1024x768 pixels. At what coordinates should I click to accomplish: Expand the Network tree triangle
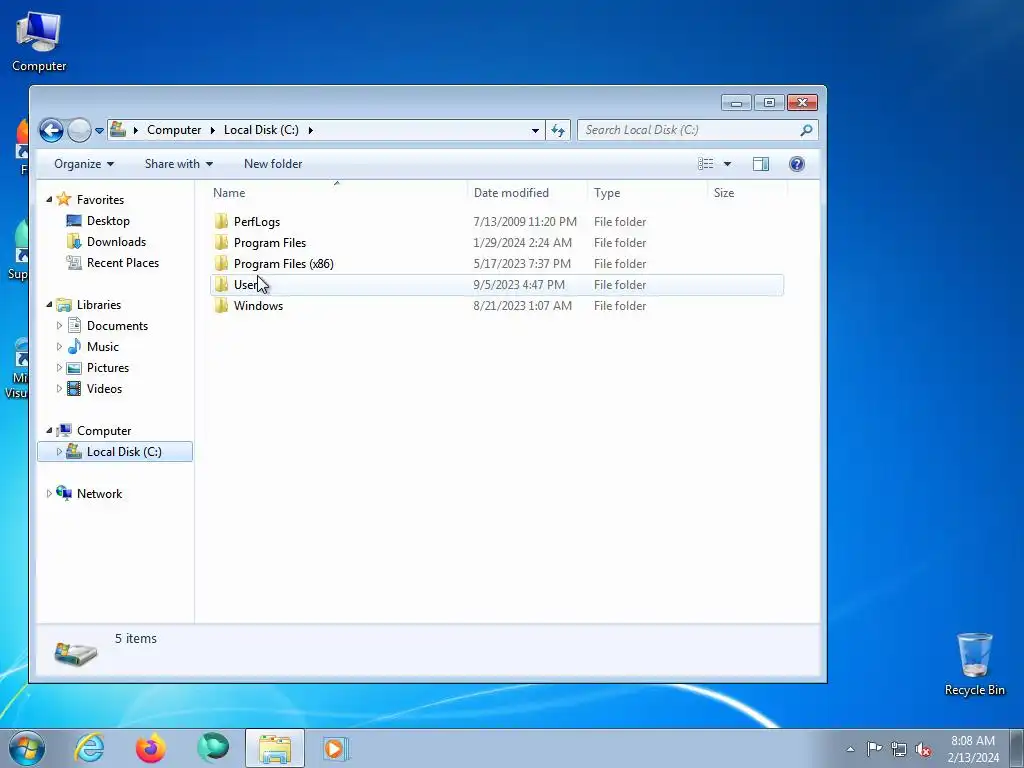pyautogui.click(x=49, y=494)
